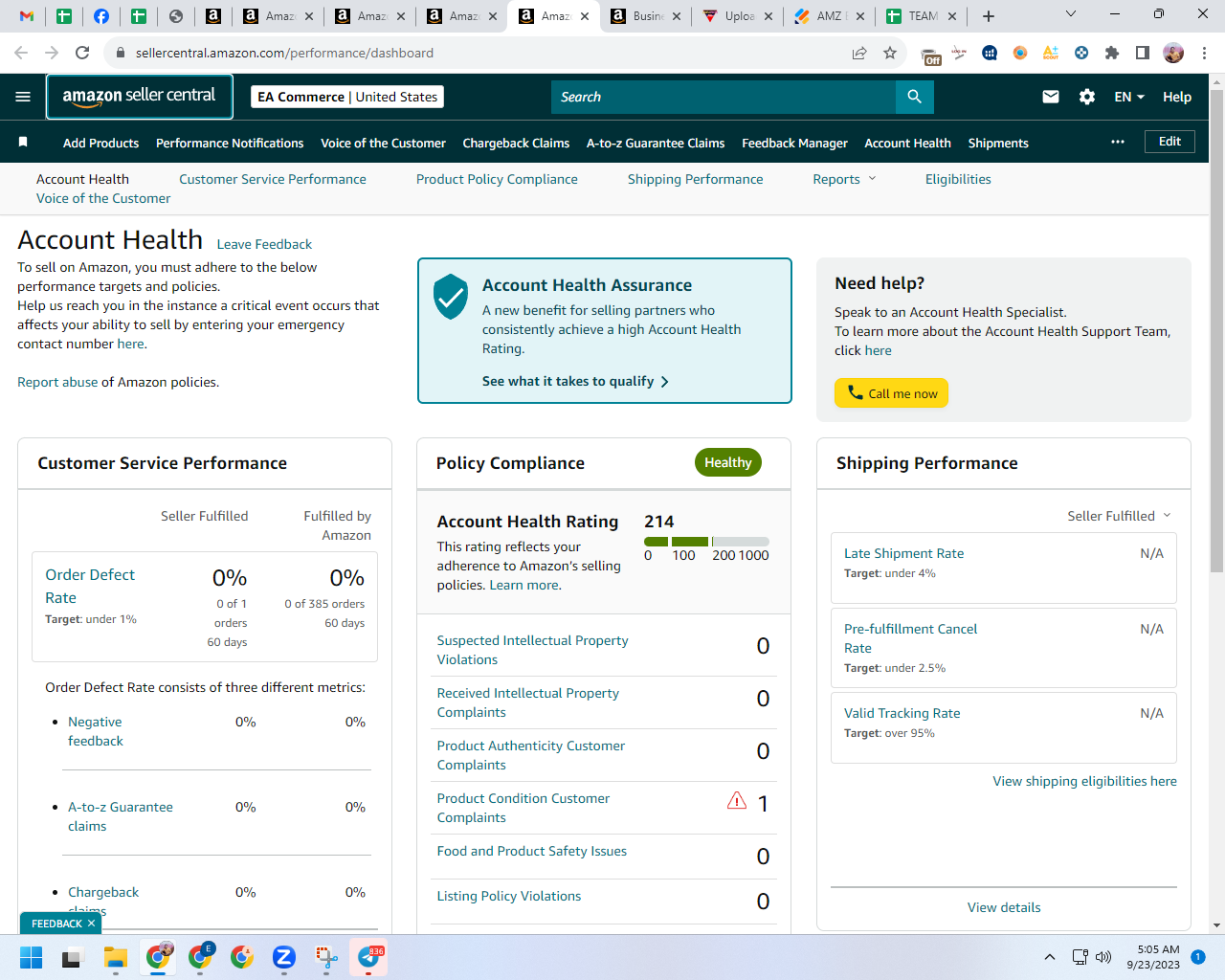
Task: Expand the Reports dropdown menu
Action: 844,179
